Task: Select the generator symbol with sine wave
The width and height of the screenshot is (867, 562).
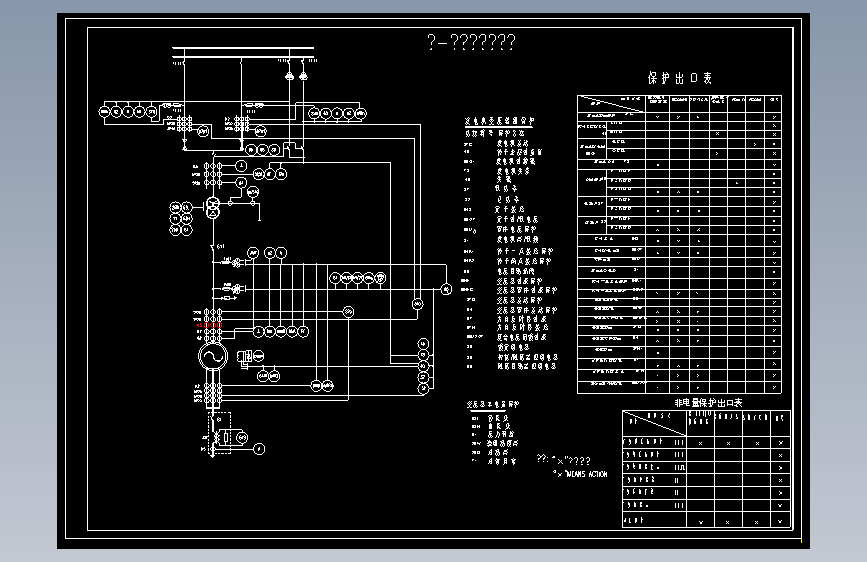Action: pyautogui.click(x=213, y=356)
